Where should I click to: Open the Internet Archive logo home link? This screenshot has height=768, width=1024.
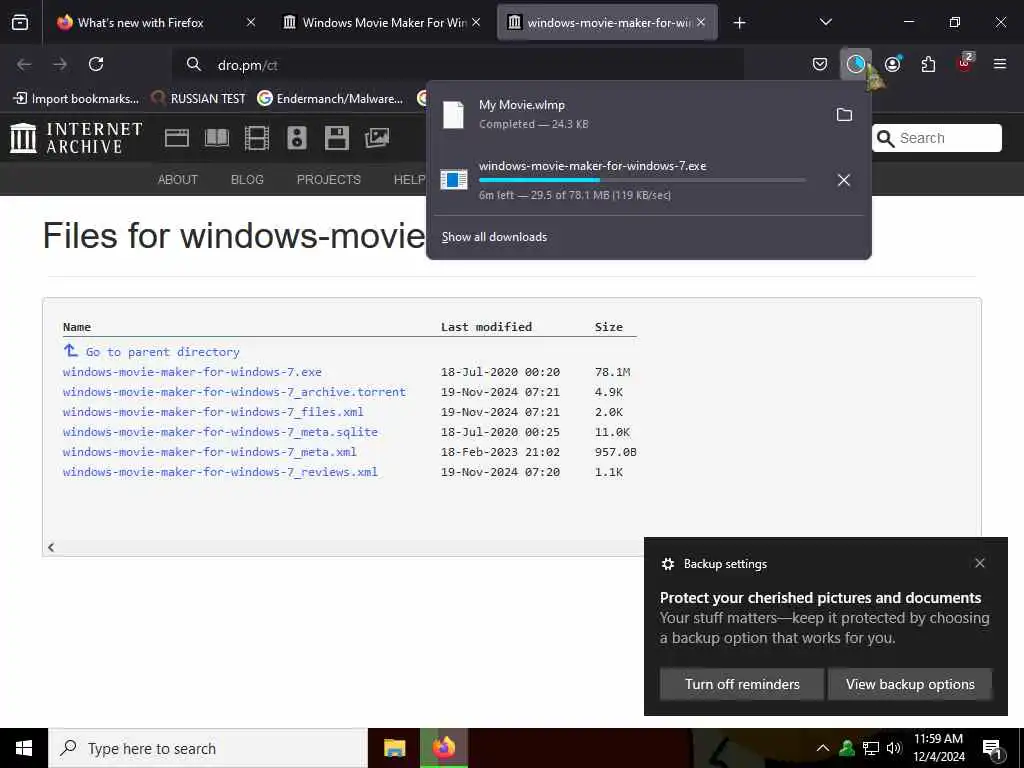coord(76,138)
